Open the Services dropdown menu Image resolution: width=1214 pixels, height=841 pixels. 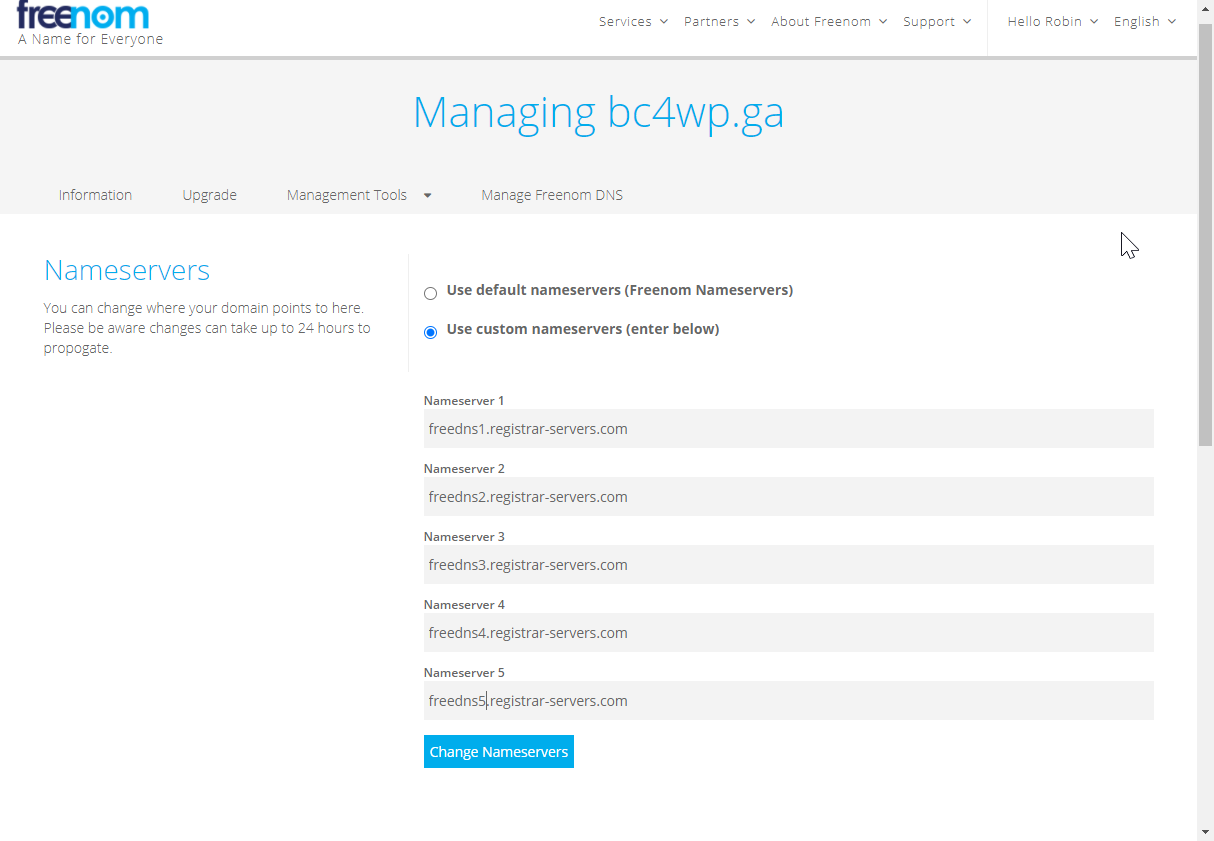click(633, 22)
